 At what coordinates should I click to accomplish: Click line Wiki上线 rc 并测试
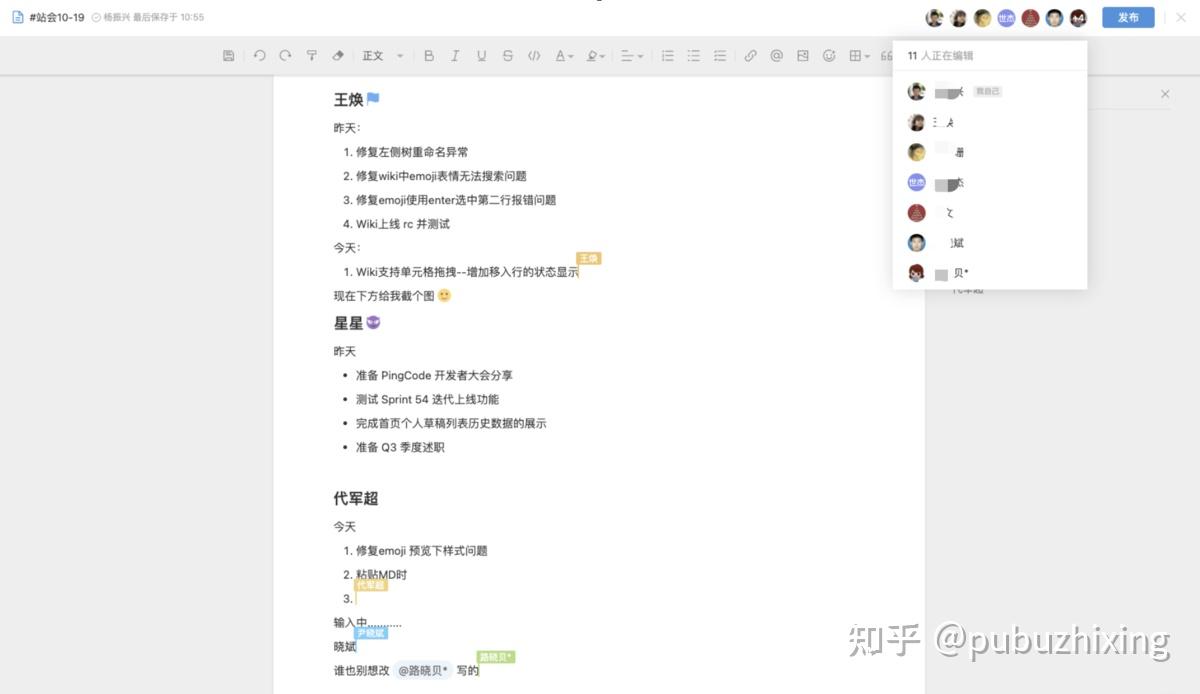(x=403, y=224)
